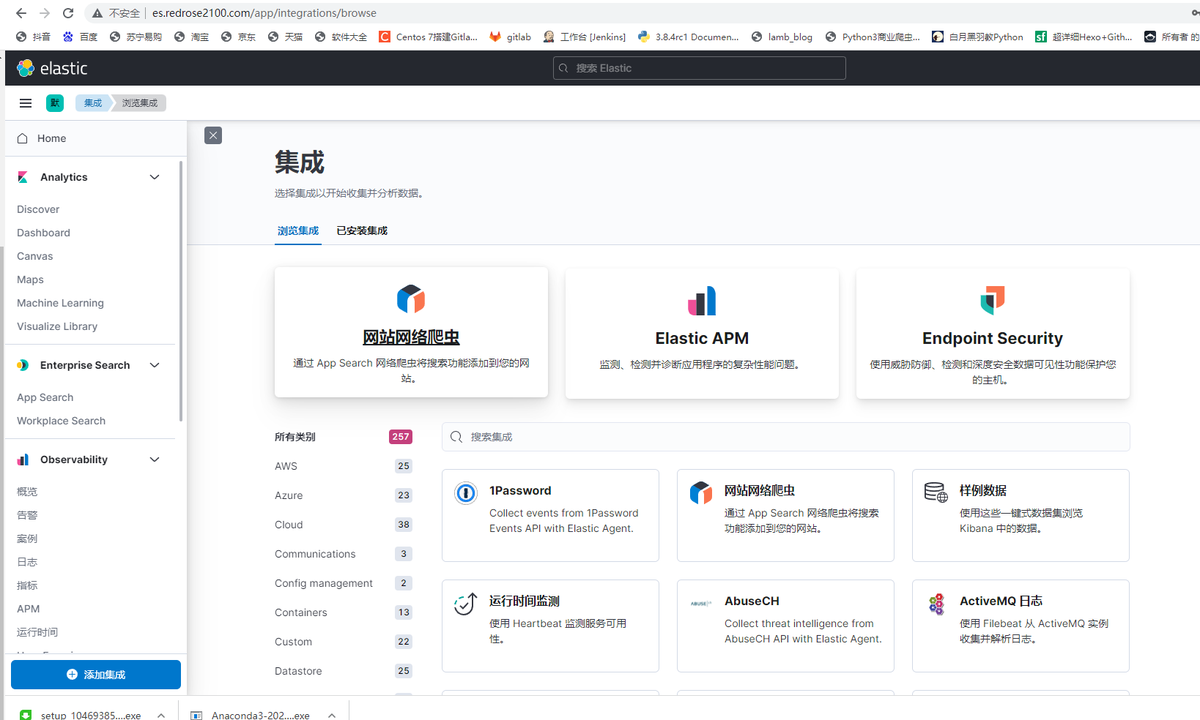Screen dimensions: 1200x720
Task: Click the Elastic logo
Action: (x=53, y=68)
